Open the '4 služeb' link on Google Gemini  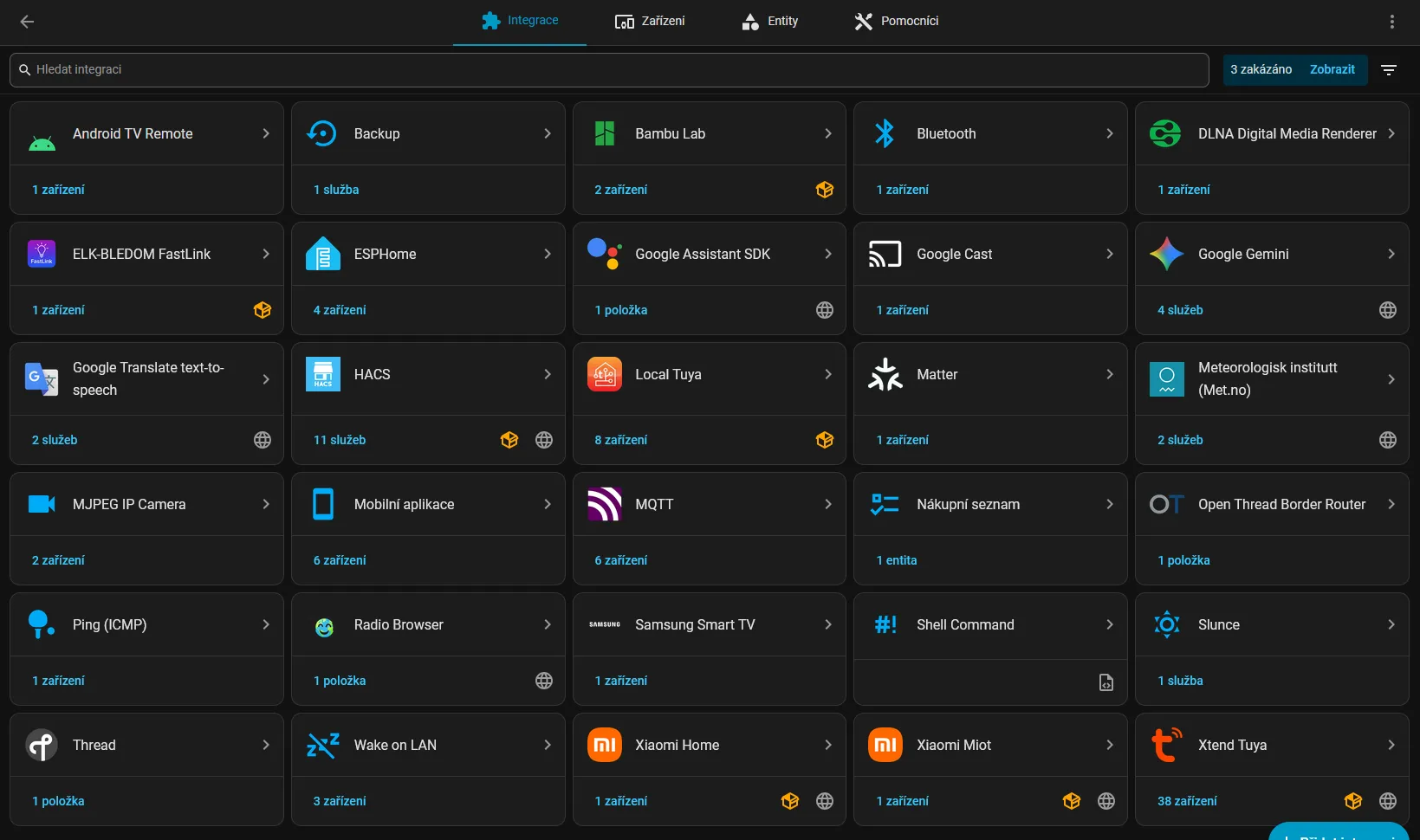tap(1180, 310)
